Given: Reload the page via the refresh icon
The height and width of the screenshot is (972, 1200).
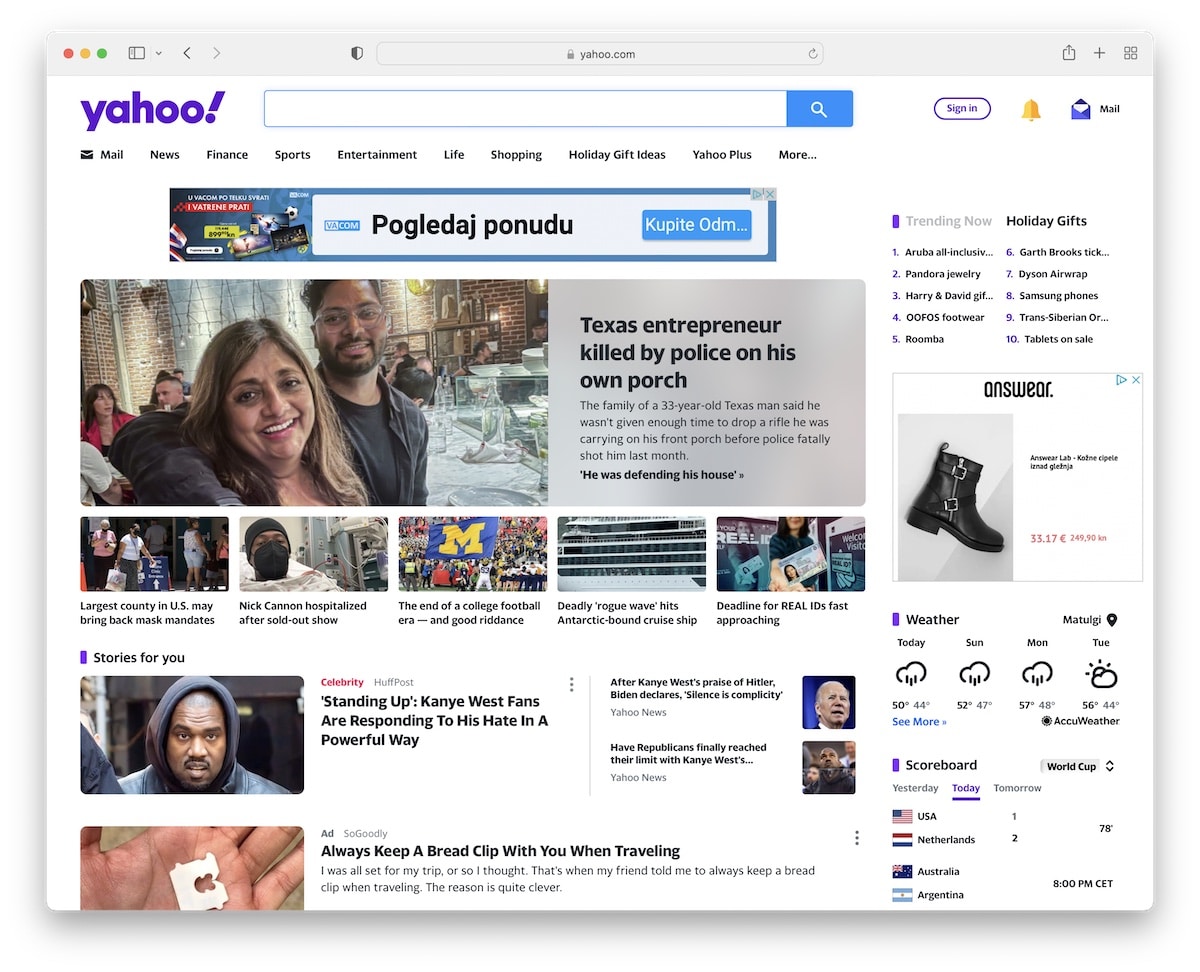Looking at the screenshot, I should 812,54.
